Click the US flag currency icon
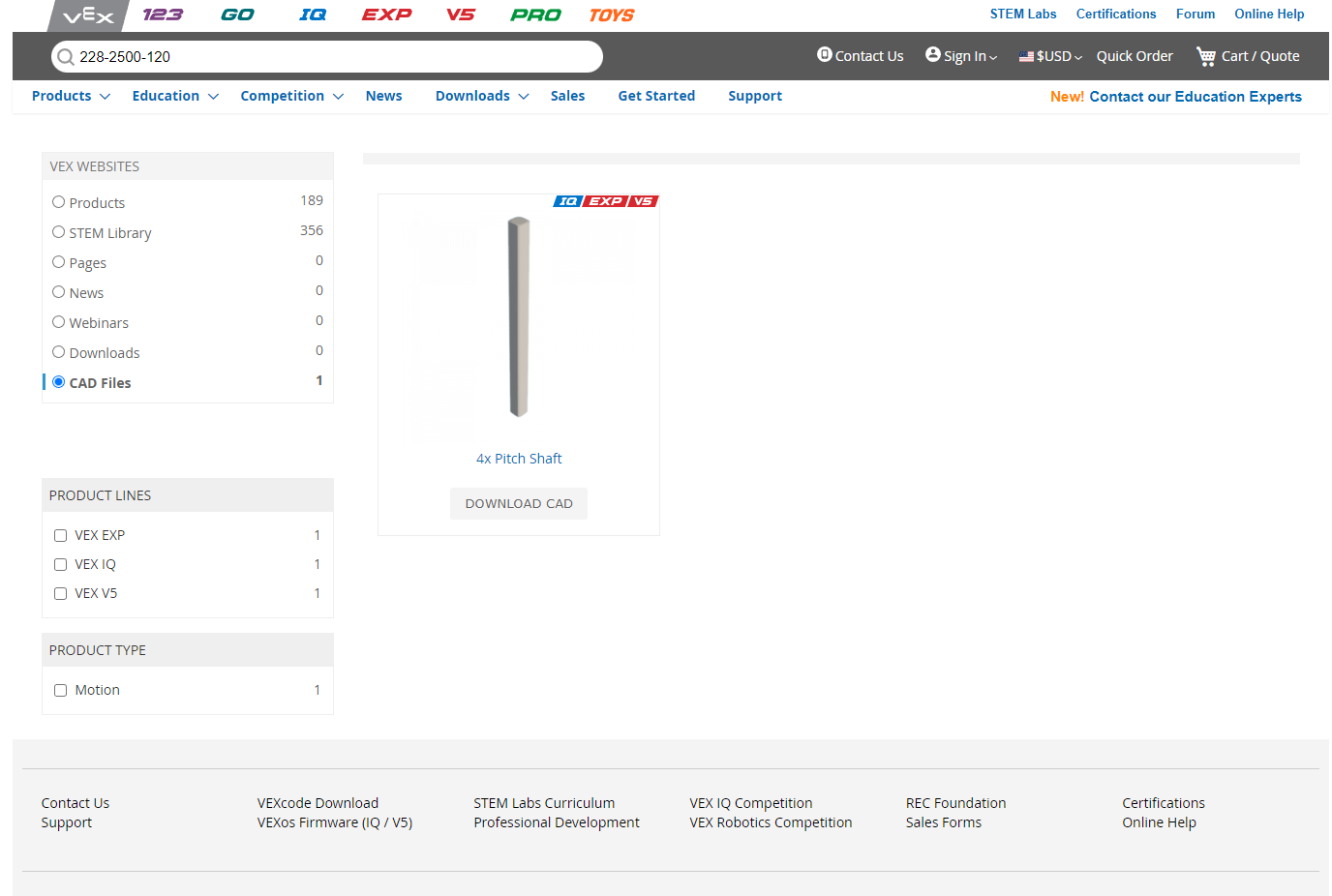The height and width of the screenshot is (896, 1332). [1026, 56]
